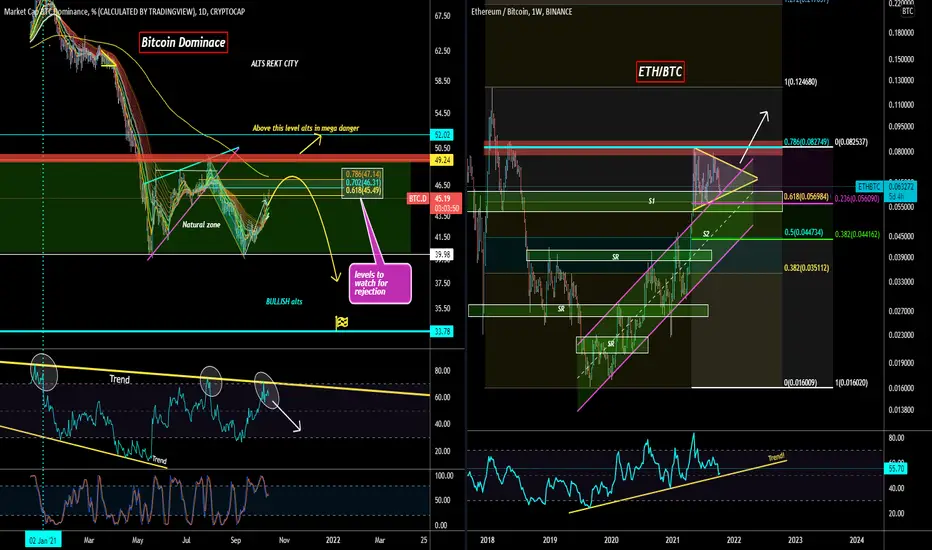Screen dimensions: 932x550
Task: Click the white 39.98 price label
Action: 442,254
